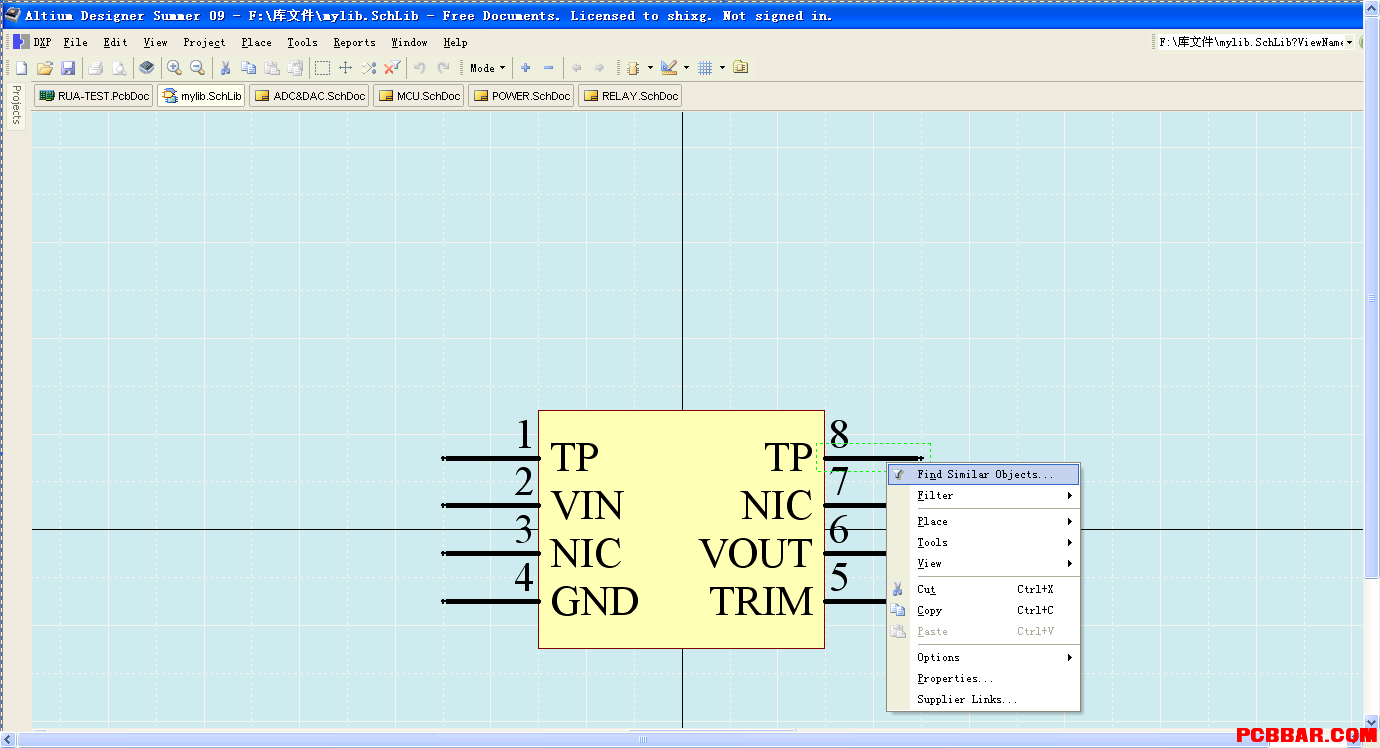Choose Supplier Links in the context menu
This screenshot has height=748, width=1380.
coord(984,700)
